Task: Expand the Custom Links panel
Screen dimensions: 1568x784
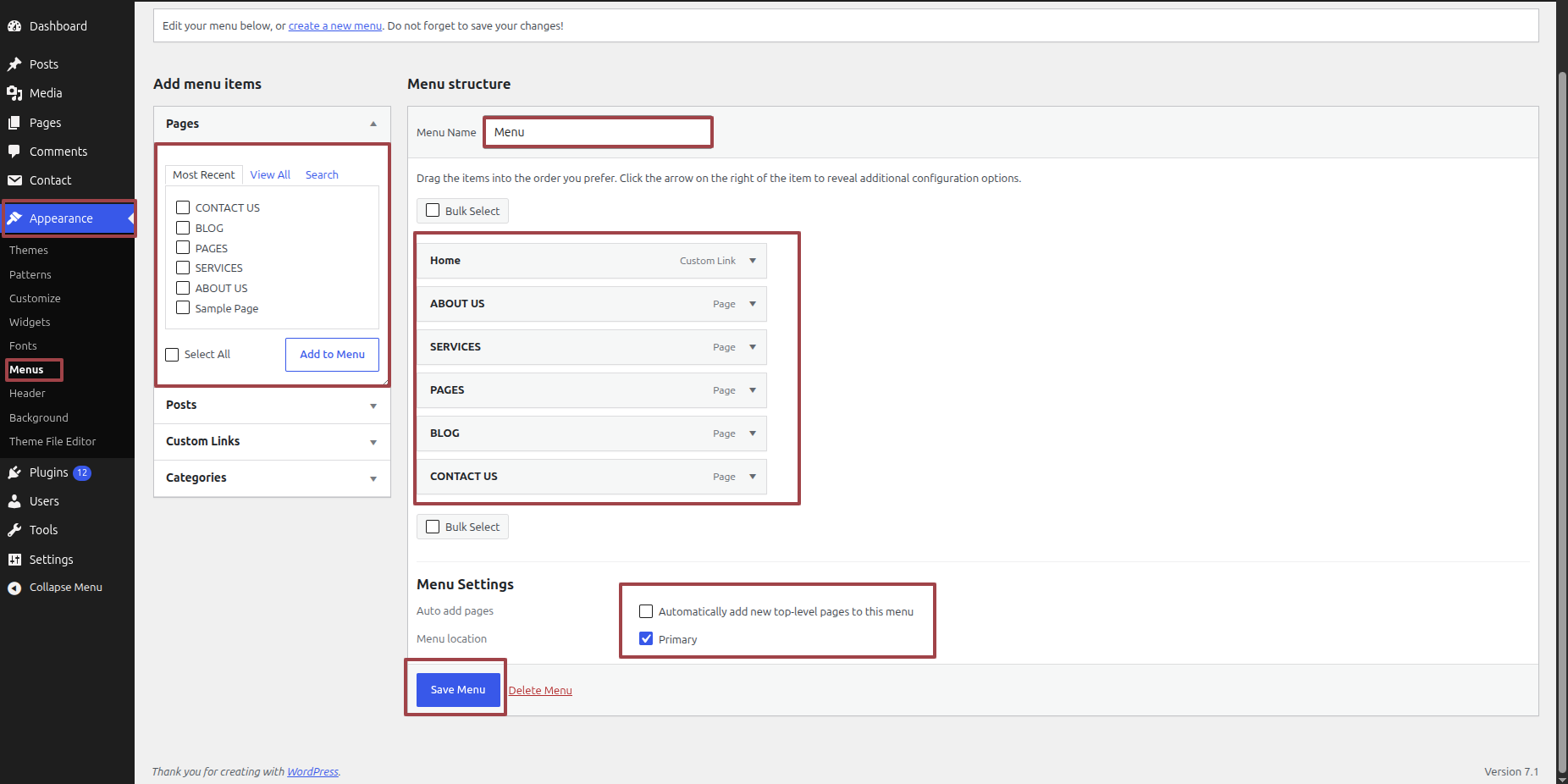Action: pos(272,442)
